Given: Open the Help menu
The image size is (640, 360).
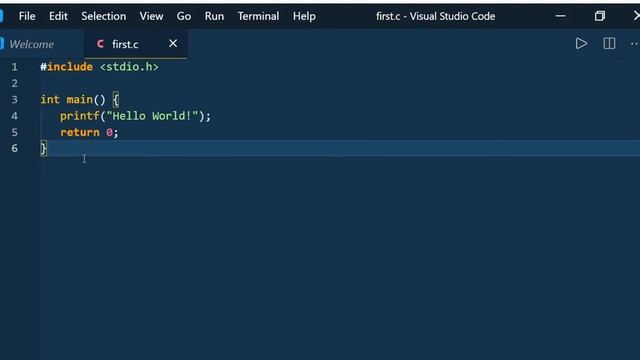Looking at the screenshot, I should tap(304, 16).
